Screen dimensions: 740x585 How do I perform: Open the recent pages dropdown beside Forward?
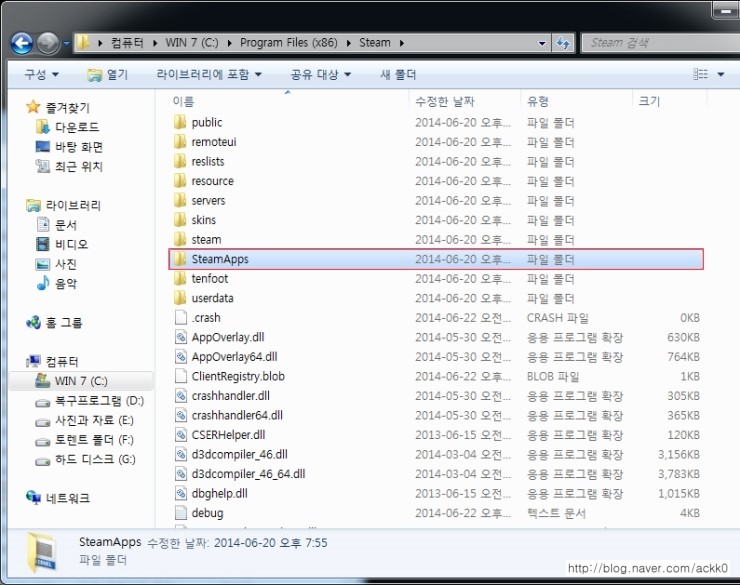[x=66, y=43]
